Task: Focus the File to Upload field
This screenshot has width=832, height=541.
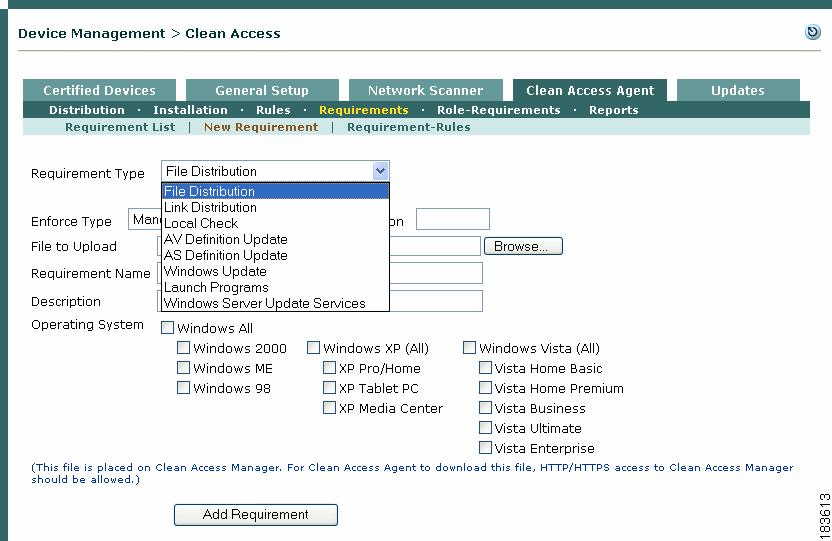Action: (x=435, y=246)
